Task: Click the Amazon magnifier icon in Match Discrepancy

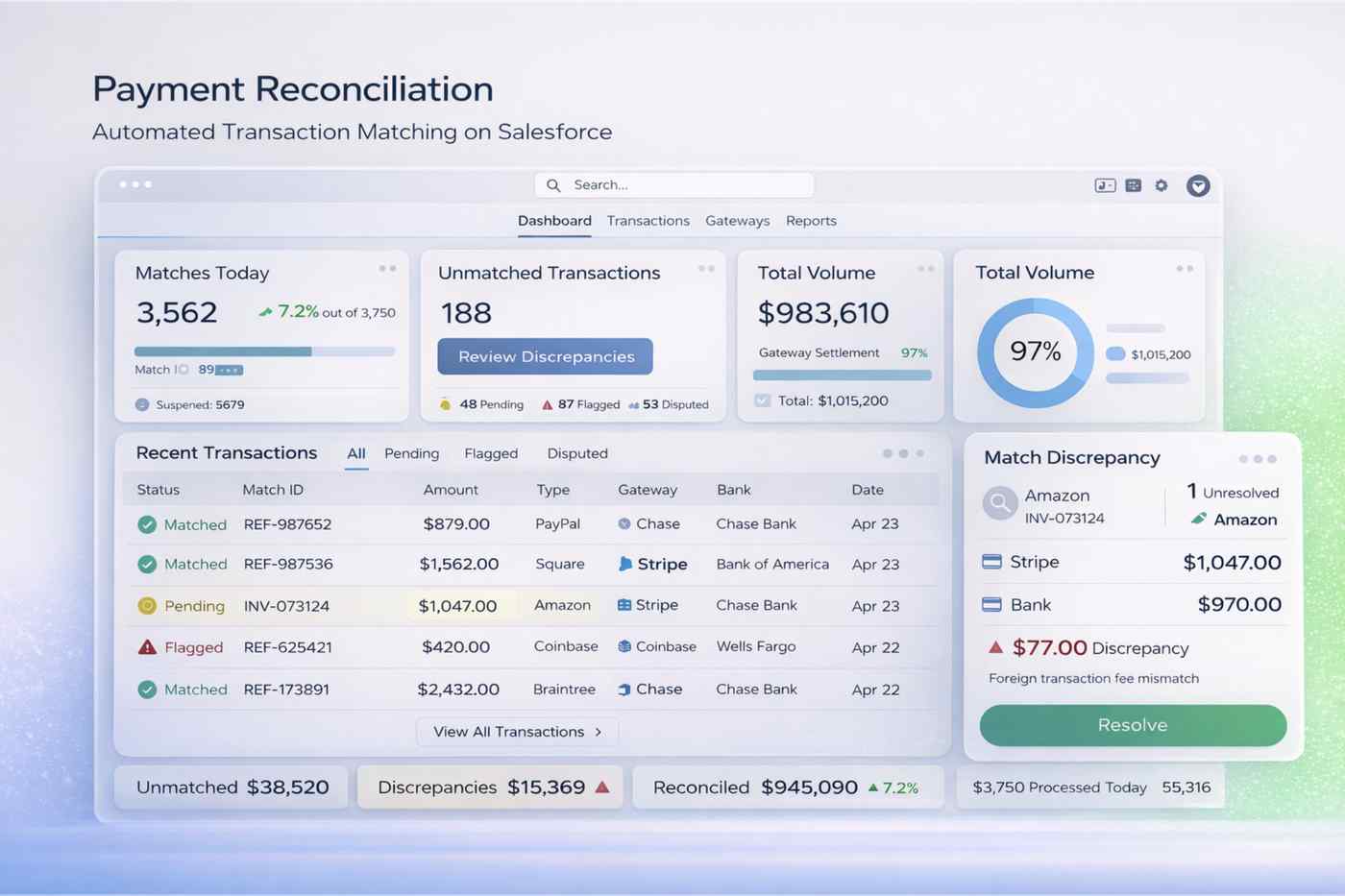Action: pos(999,502)
